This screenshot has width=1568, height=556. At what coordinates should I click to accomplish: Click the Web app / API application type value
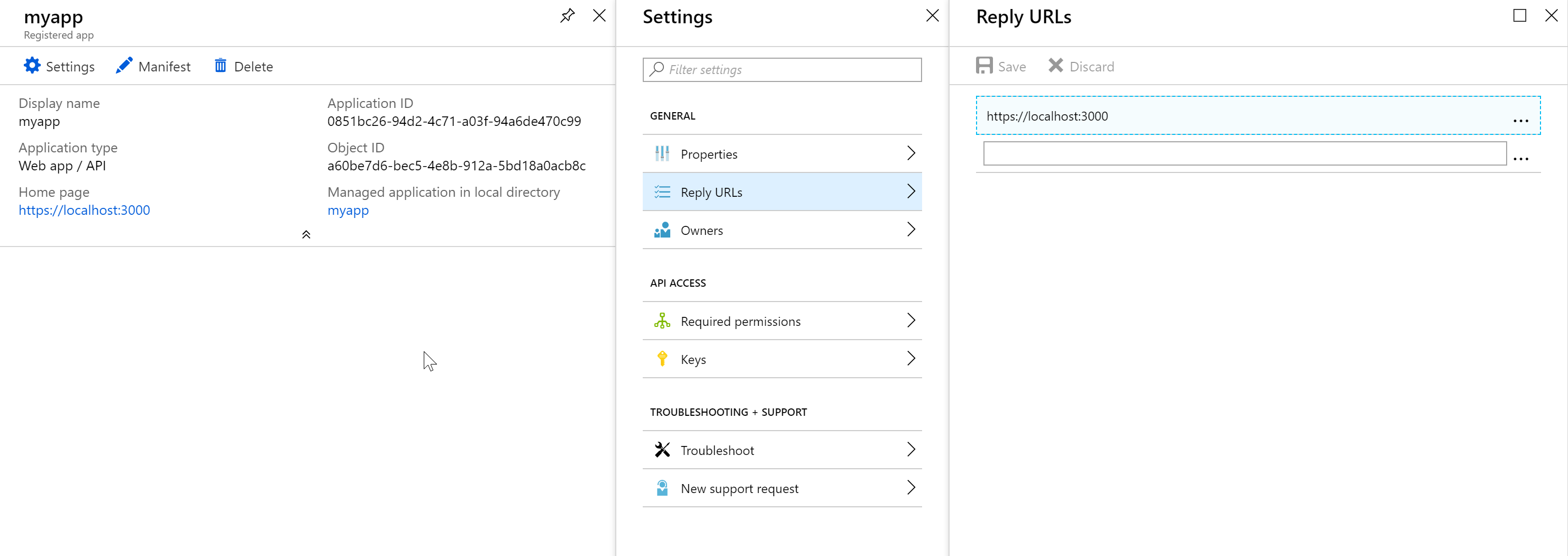pos(62,166)
